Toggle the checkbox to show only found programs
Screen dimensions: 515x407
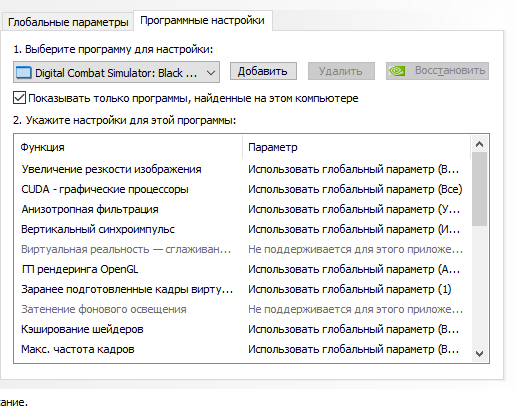point(19,98)
